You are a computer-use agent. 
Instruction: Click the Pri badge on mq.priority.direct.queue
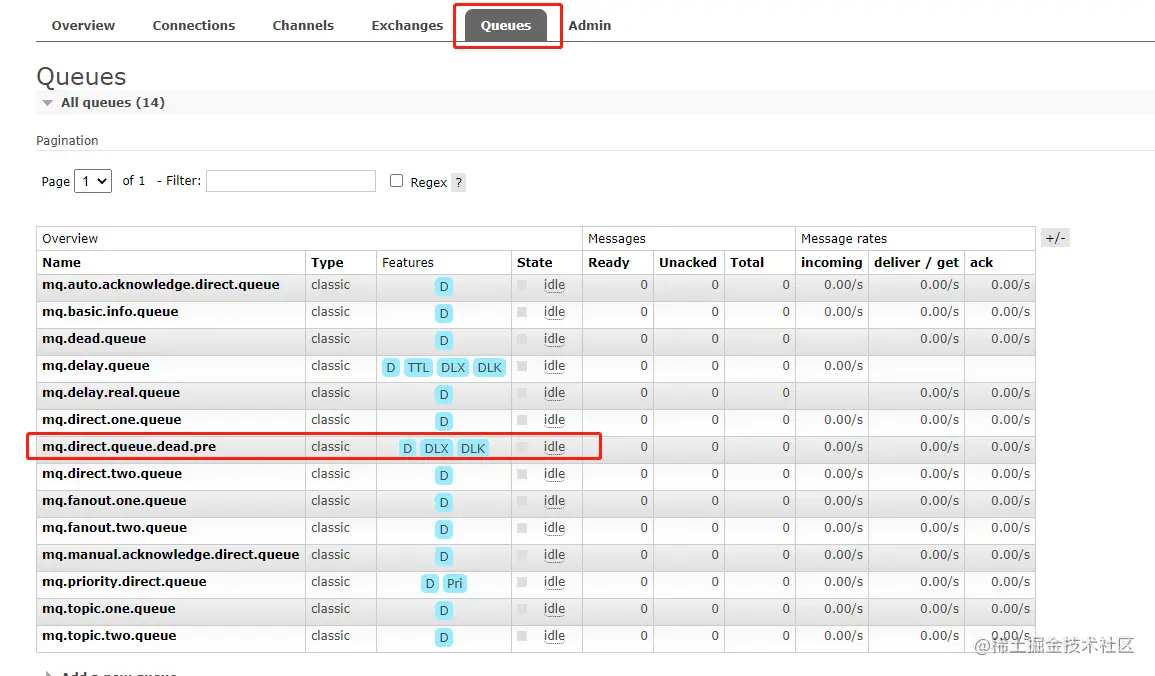coord(454,583)
